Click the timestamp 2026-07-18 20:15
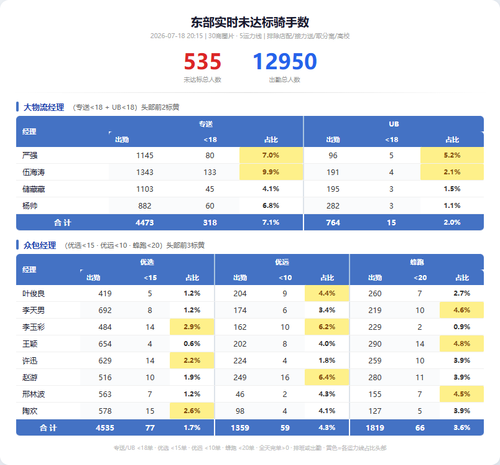Screen dimensions: 500x465 pos(176,36)
